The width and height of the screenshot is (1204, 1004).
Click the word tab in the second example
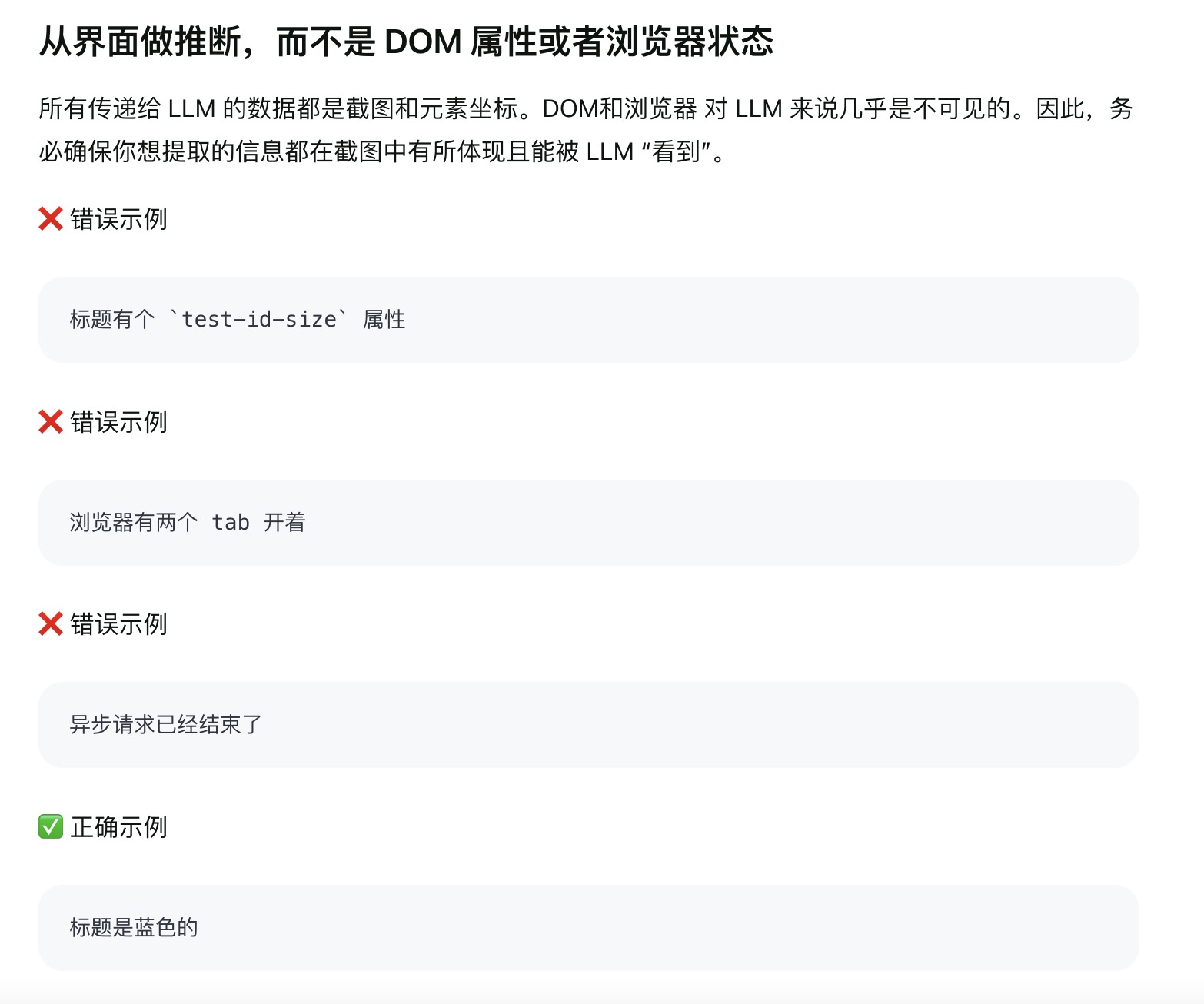click(231, 523)
